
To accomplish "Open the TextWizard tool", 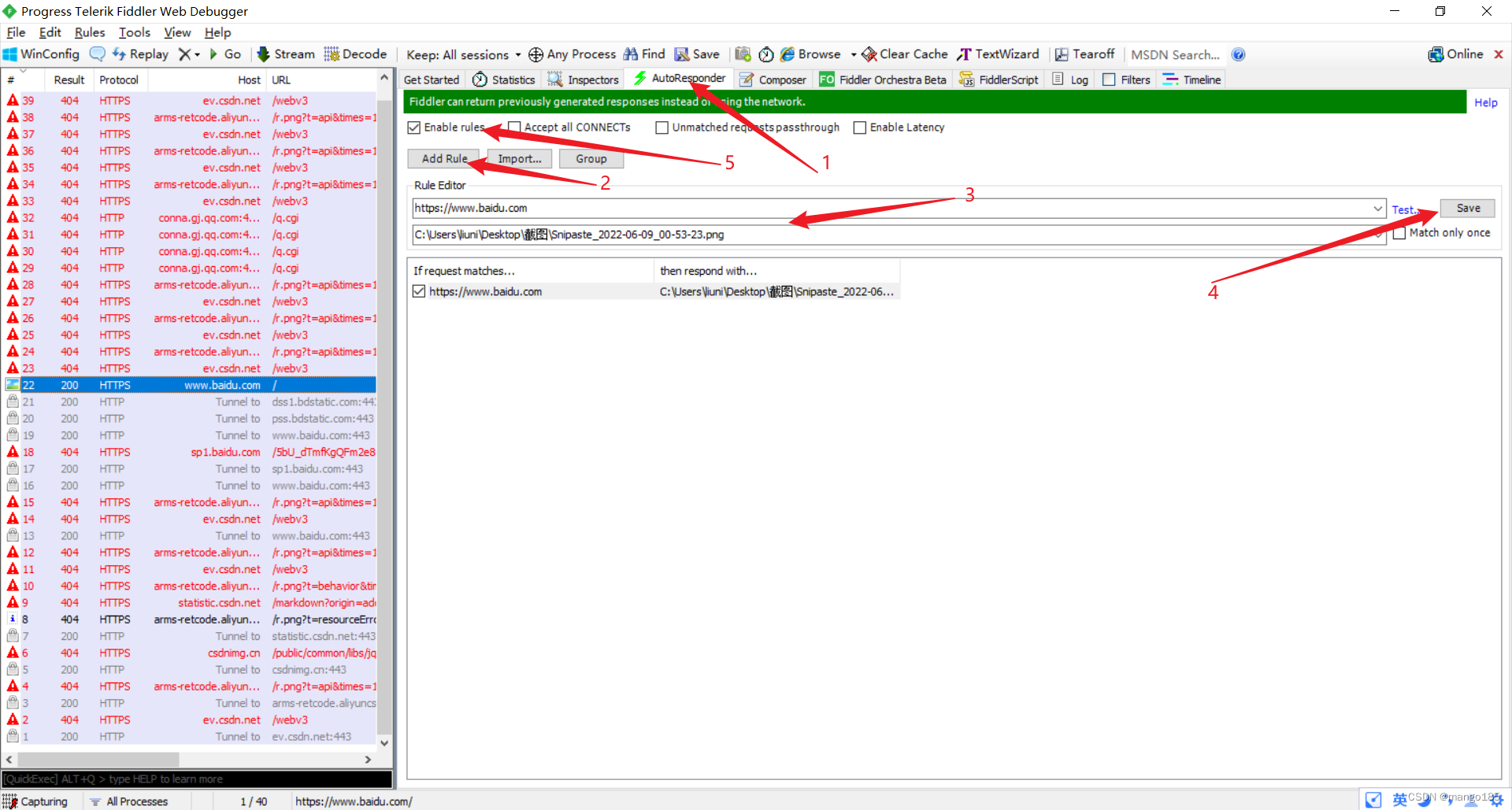I will coord(998,54).
